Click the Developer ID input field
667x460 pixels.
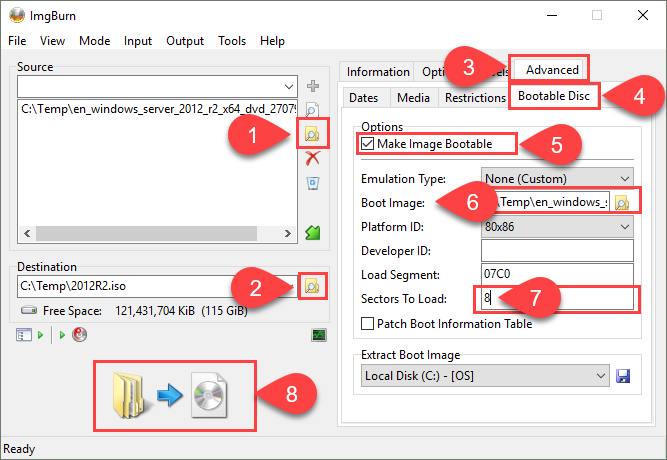pyautogui.click(x=557, y=251)
